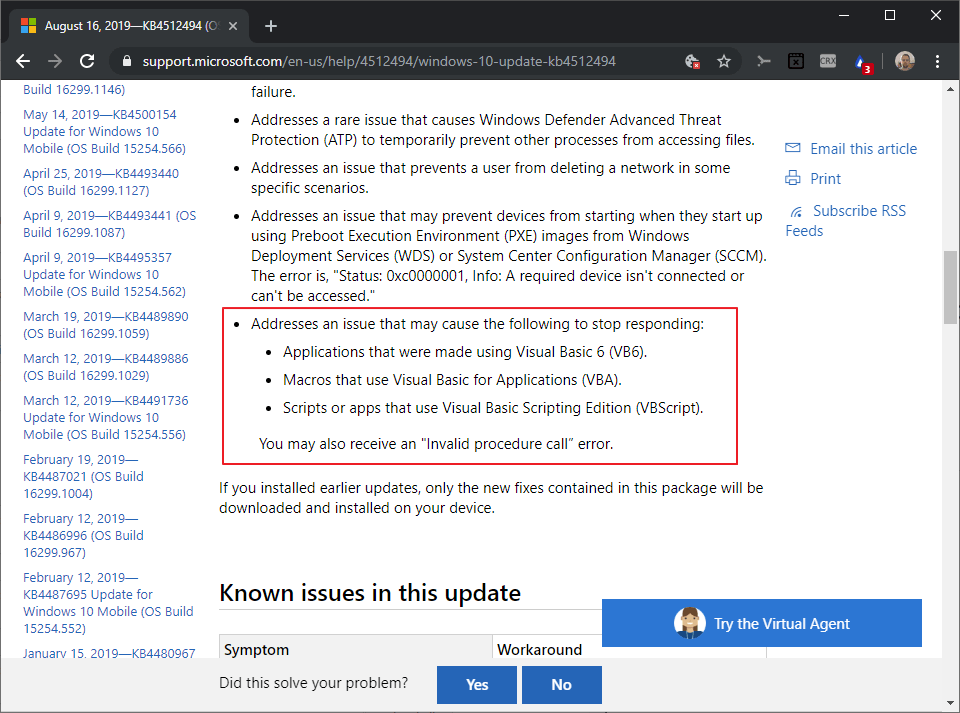
Task: Click the vertical page scrollbar thumb
Action: tap(950, 288)
